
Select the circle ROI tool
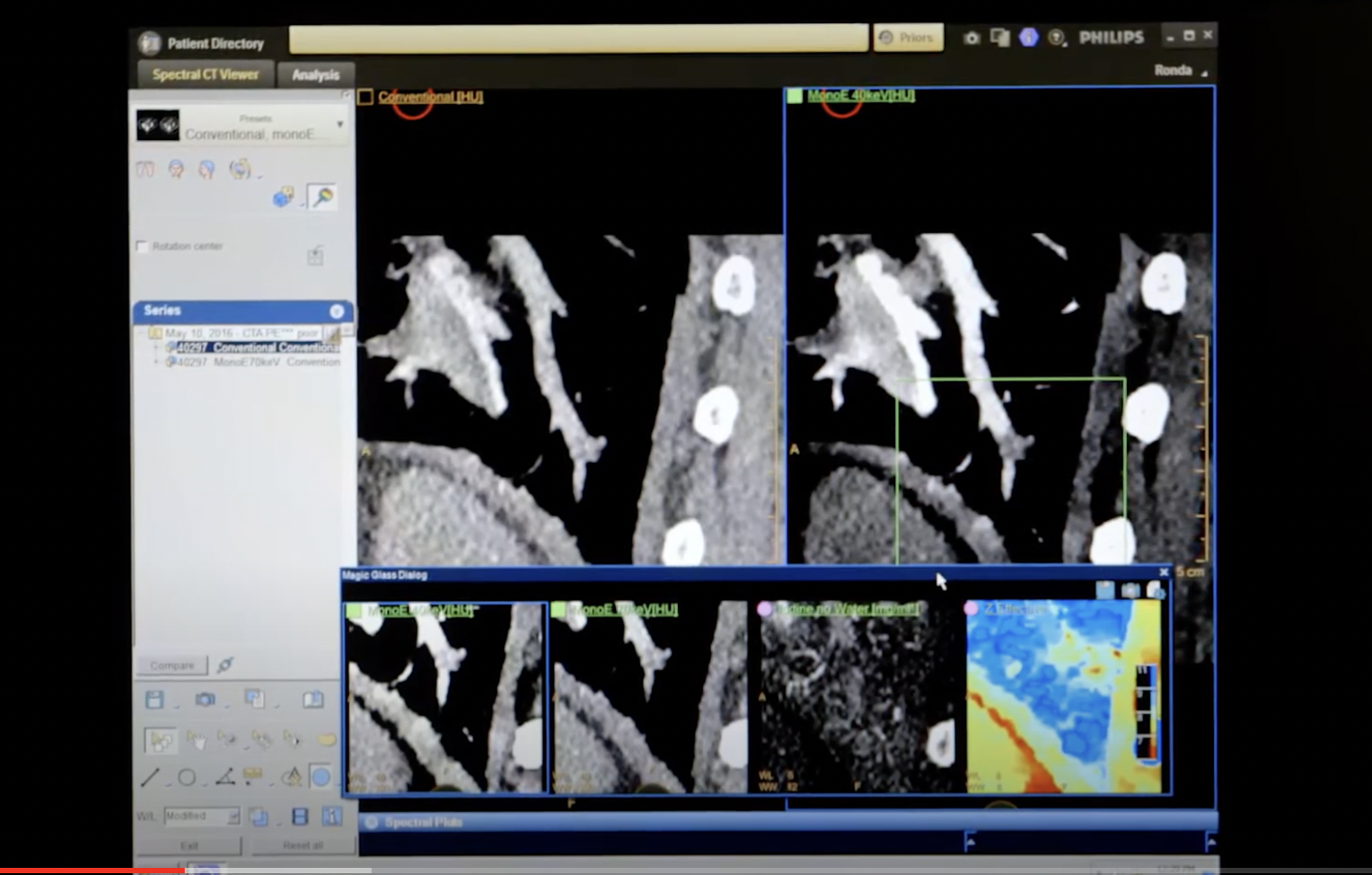187,777
